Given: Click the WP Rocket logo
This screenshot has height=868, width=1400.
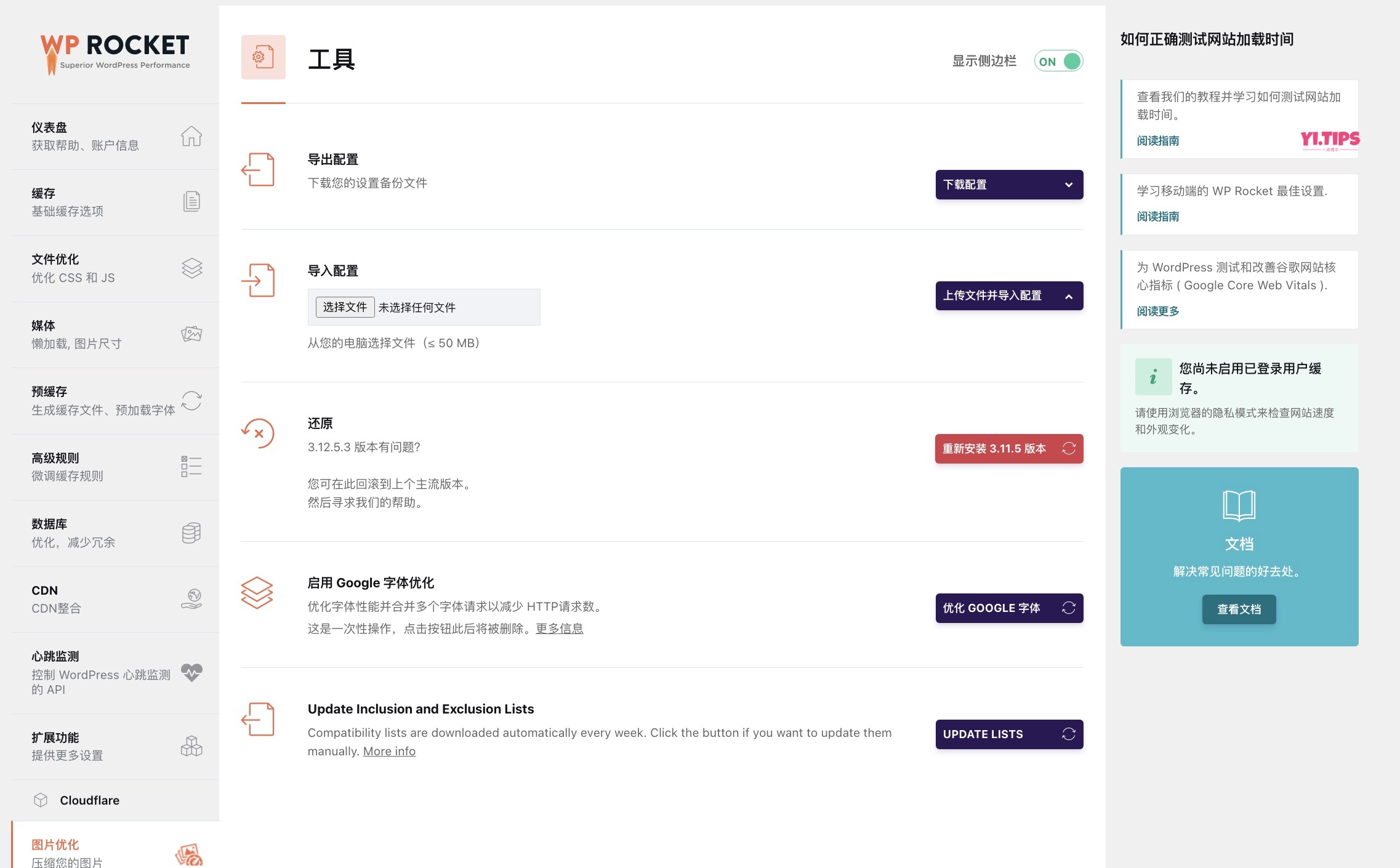Looking at the screenshot, I should click(115, 54).
